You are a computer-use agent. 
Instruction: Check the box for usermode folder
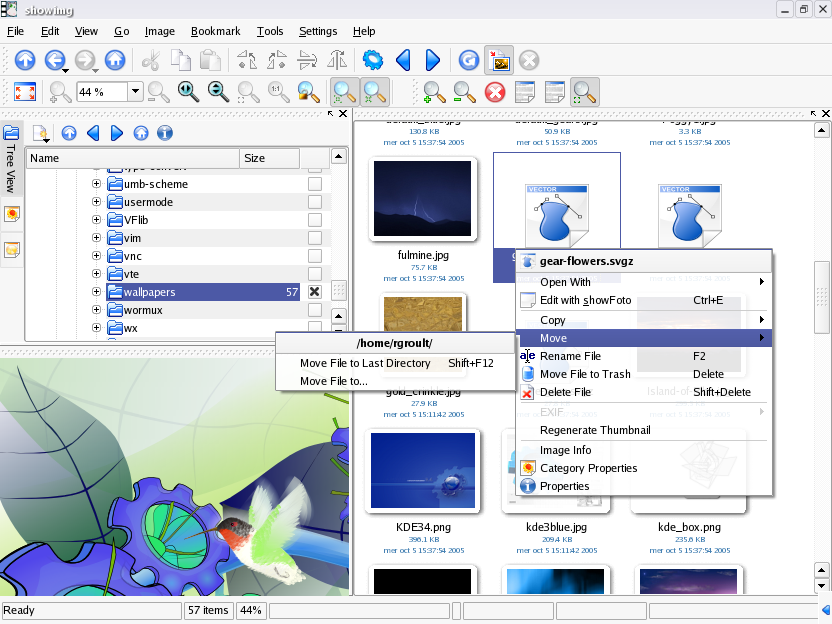[x=315, y=202]
